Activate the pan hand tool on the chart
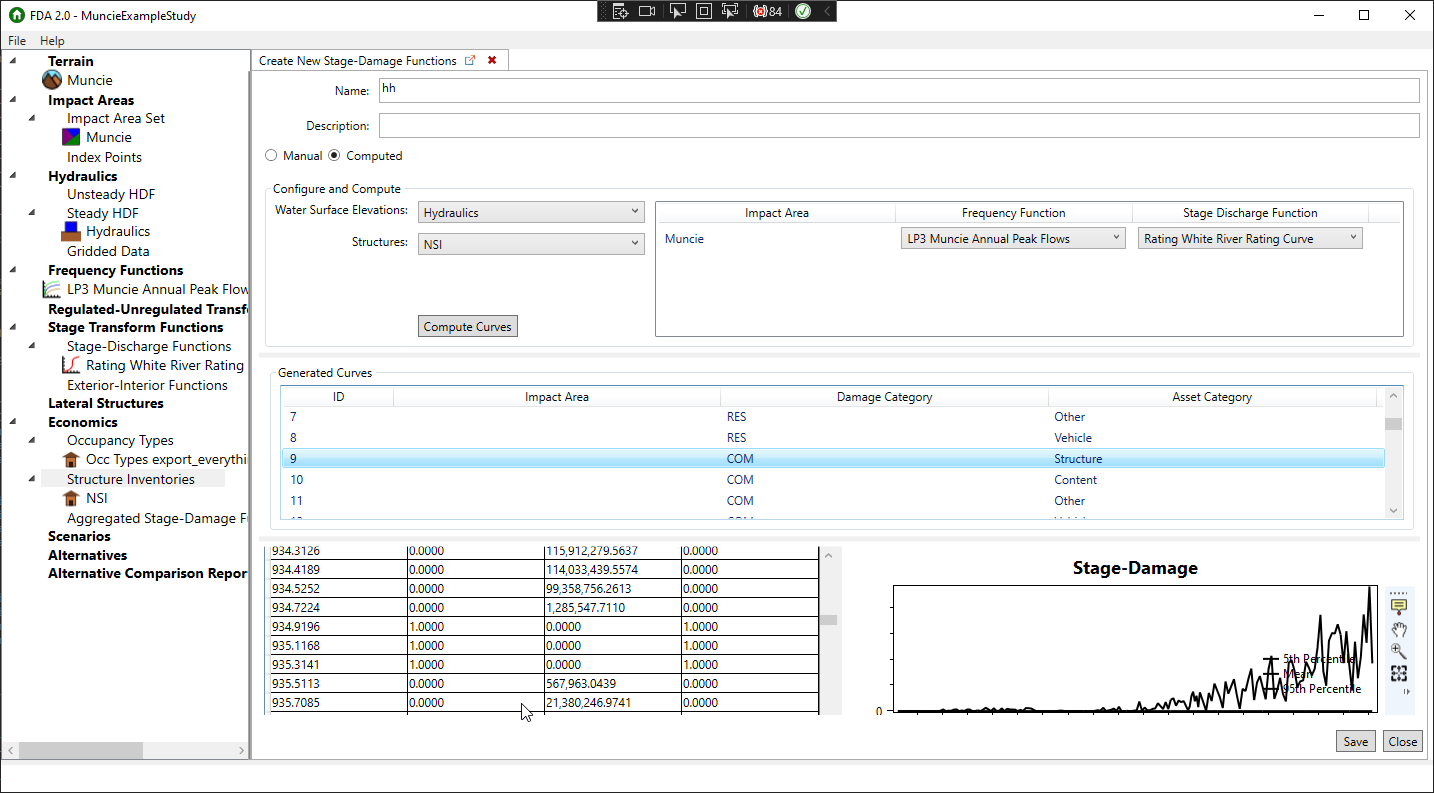Image resolution: width=1434 pixels, height=793 pixels. pos(1398,629)
